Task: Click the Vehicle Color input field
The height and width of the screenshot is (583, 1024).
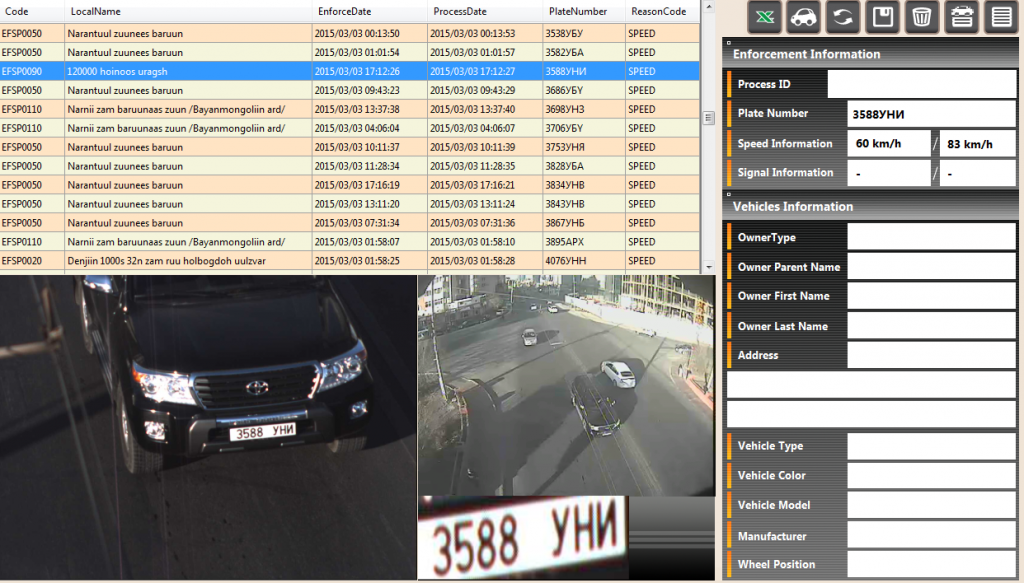Action: (931, 476)
